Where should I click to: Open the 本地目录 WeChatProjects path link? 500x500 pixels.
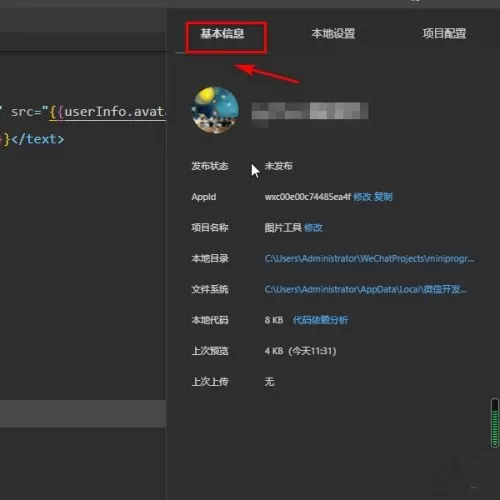[369, 259]
